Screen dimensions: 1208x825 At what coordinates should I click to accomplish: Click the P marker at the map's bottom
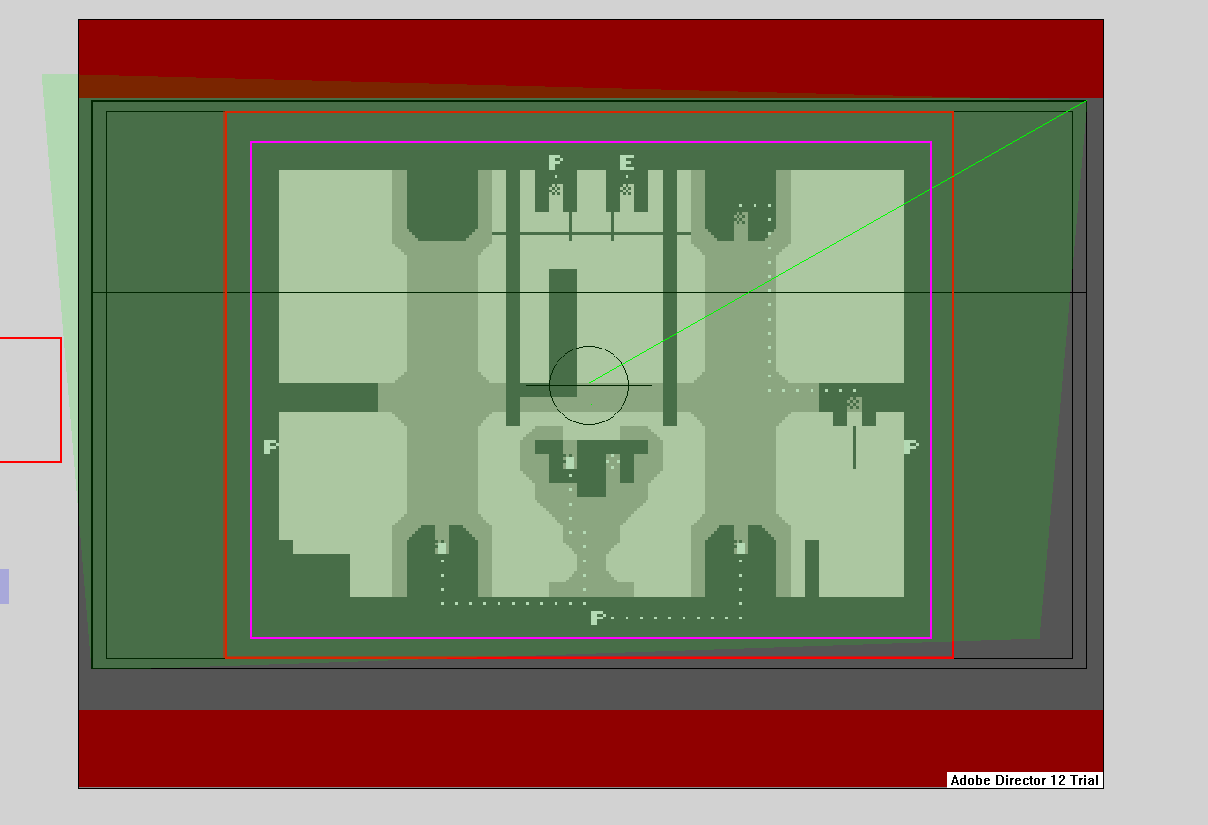click(x=598, y=617)
